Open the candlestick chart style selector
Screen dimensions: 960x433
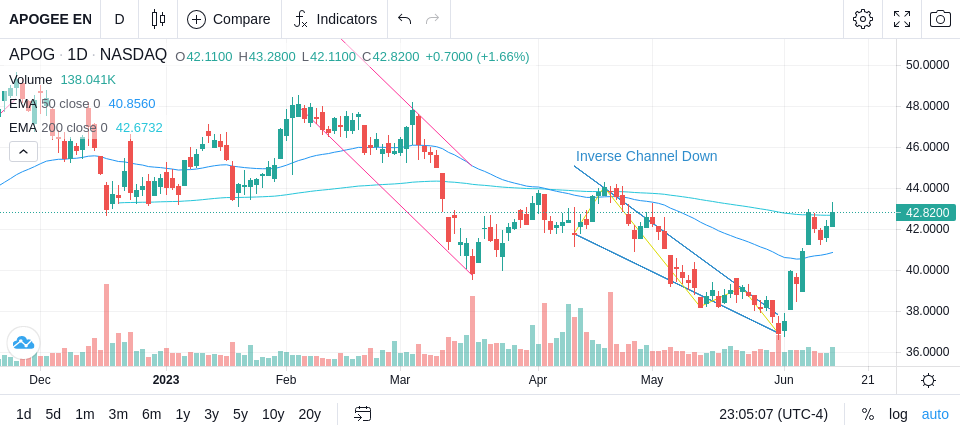coord(158,19)
